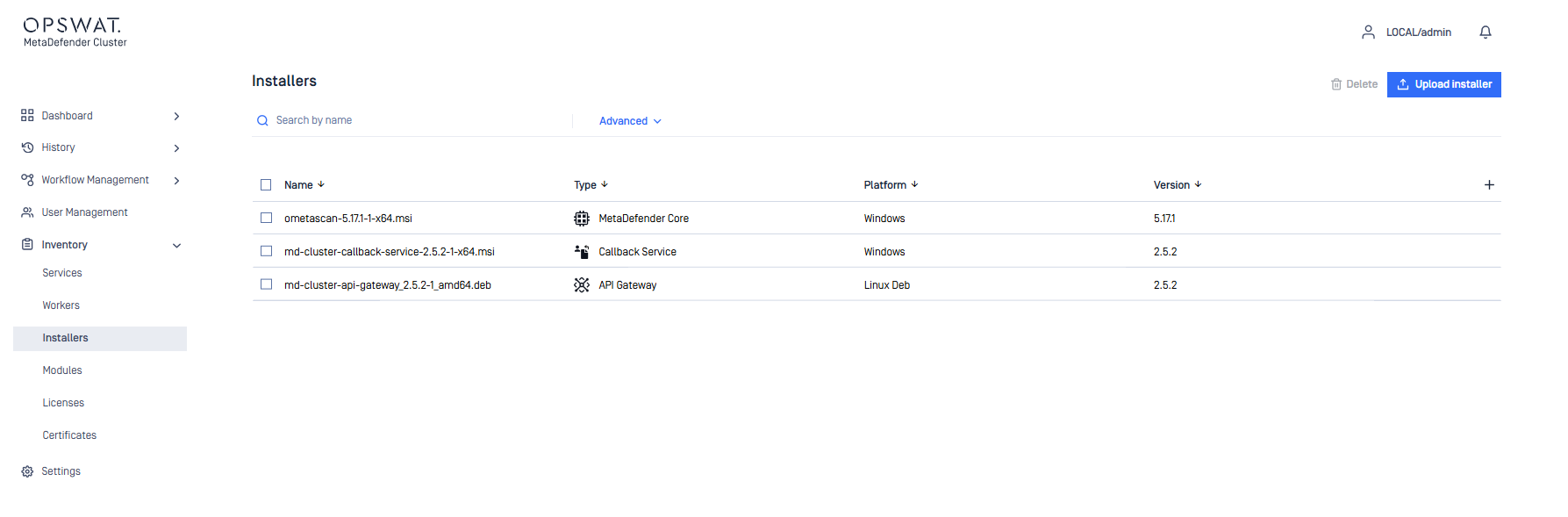This screenshot has width=1568, height=517.
Task: Tick the md-cluster-api-gateway deb checkbox
Action: [266, 284]
